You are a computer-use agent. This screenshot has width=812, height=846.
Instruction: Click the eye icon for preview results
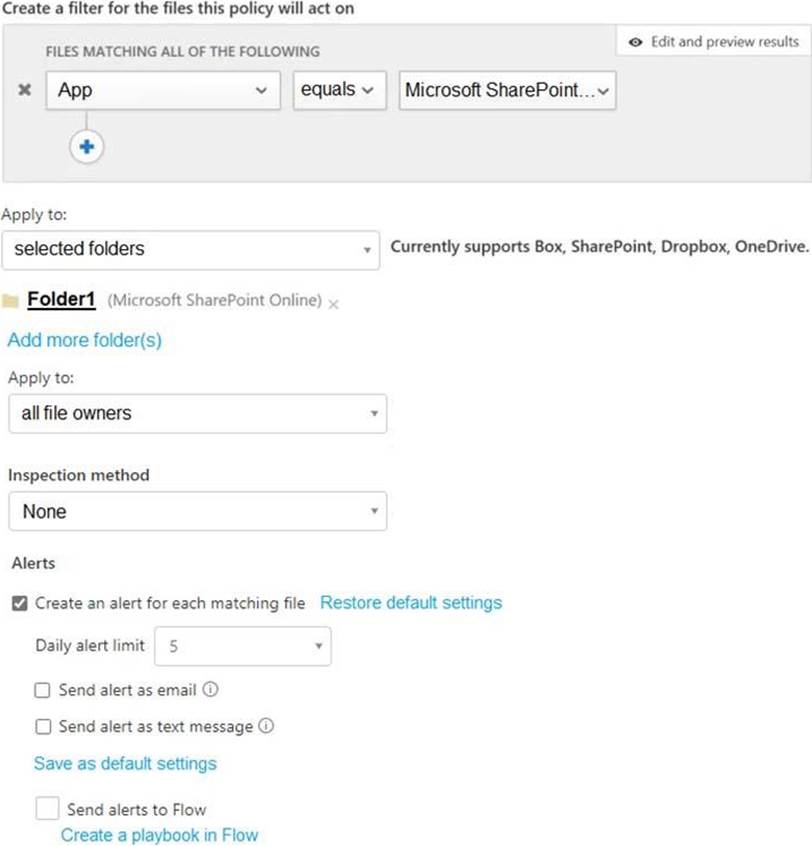coord(635,42)
